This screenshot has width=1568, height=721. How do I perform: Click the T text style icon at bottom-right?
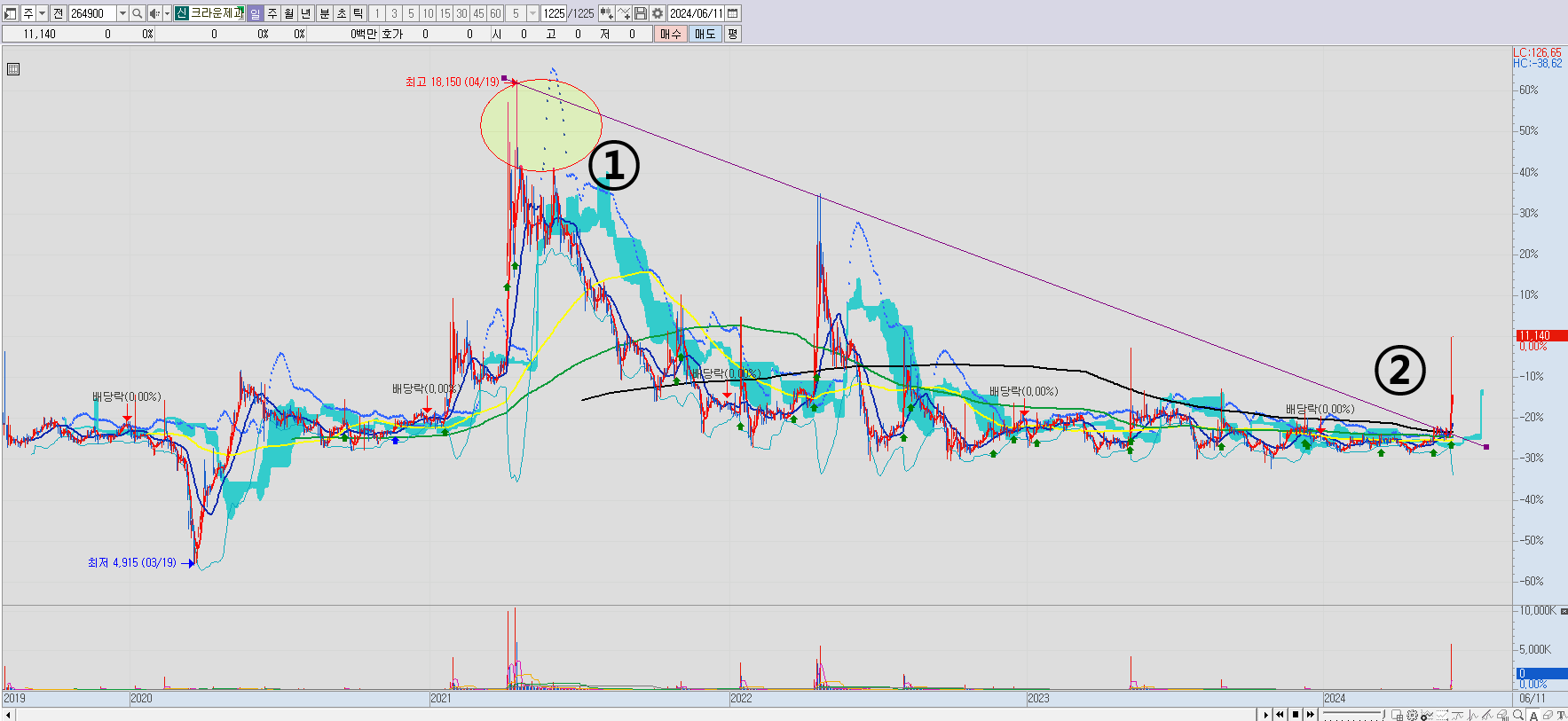(x=1562, y=715)
